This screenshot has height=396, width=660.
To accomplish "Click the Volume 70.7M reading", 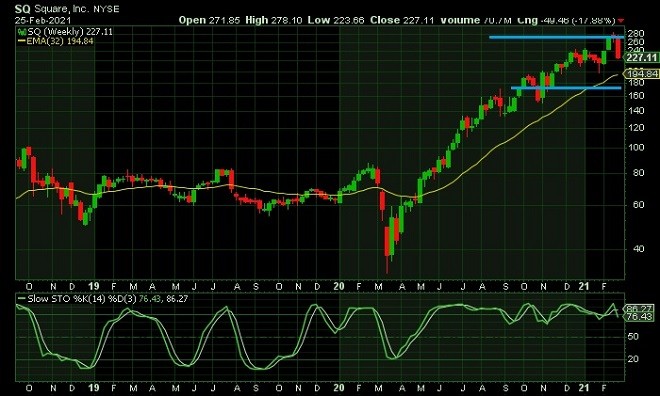I will click(x=476, y=20).
